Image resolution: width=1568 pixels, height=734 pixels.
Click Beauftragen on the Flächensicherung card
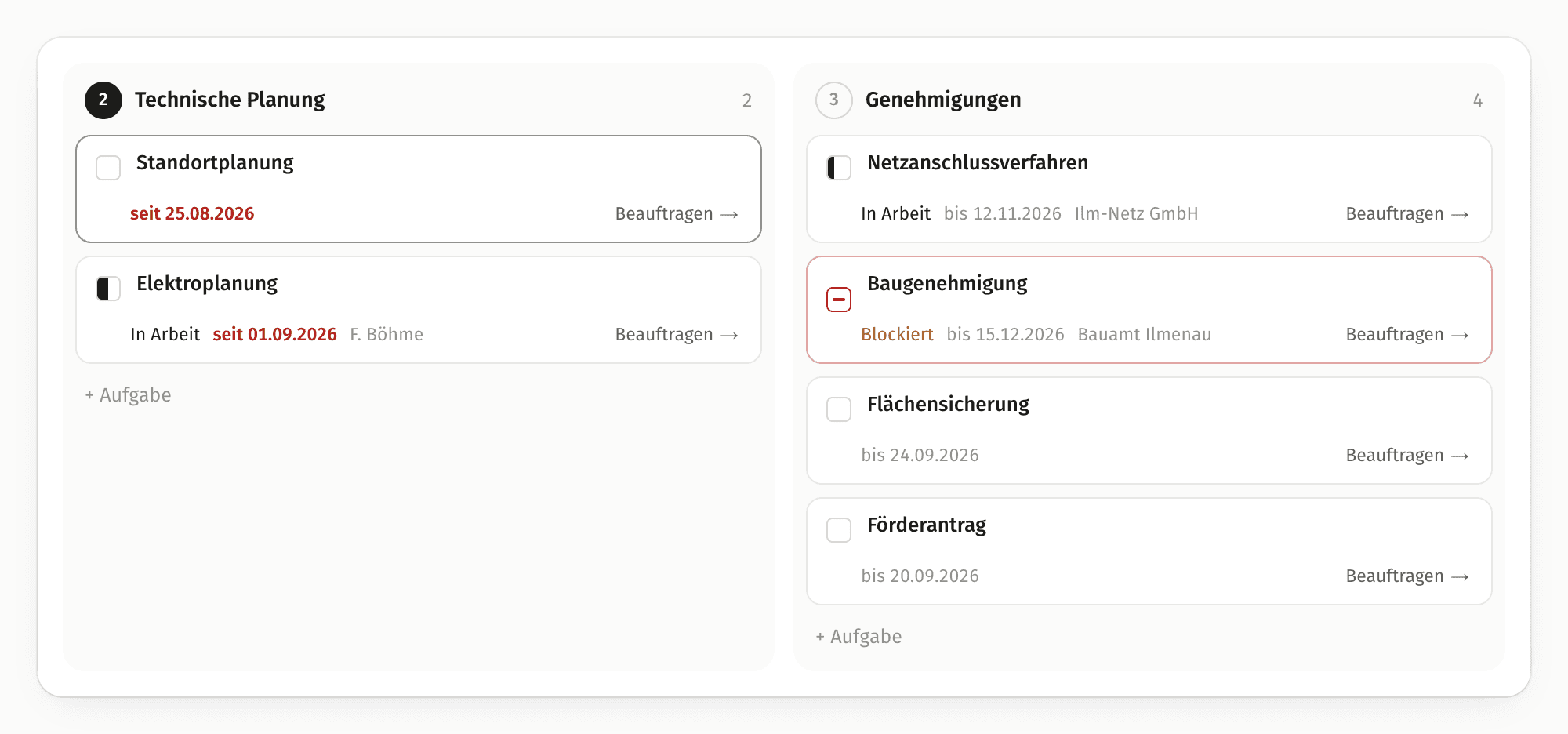(x=1407, y=456)
